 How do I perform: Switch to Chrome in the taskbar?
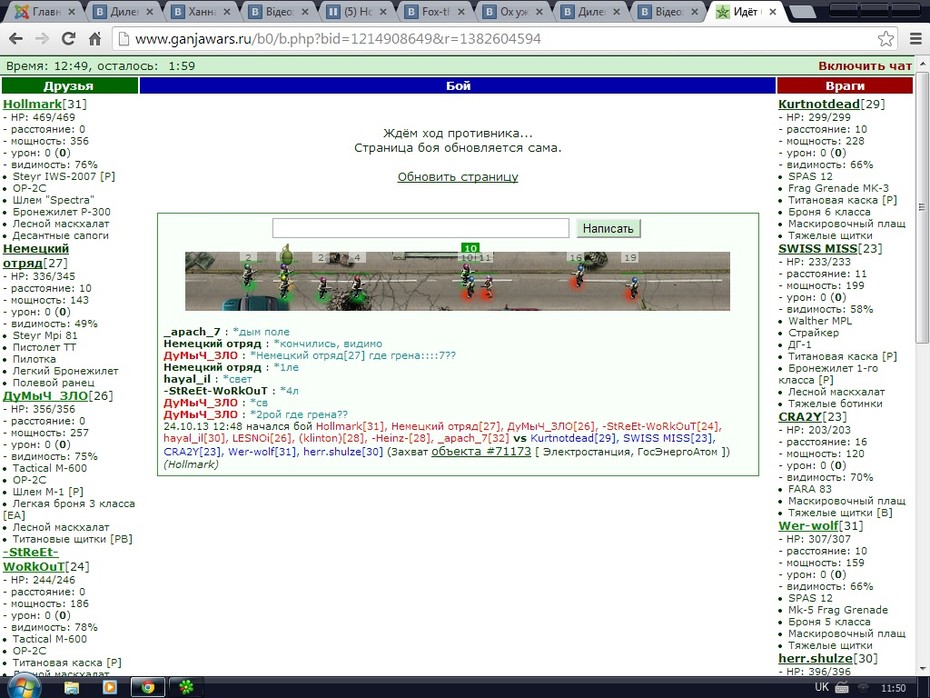click(148, 687)
